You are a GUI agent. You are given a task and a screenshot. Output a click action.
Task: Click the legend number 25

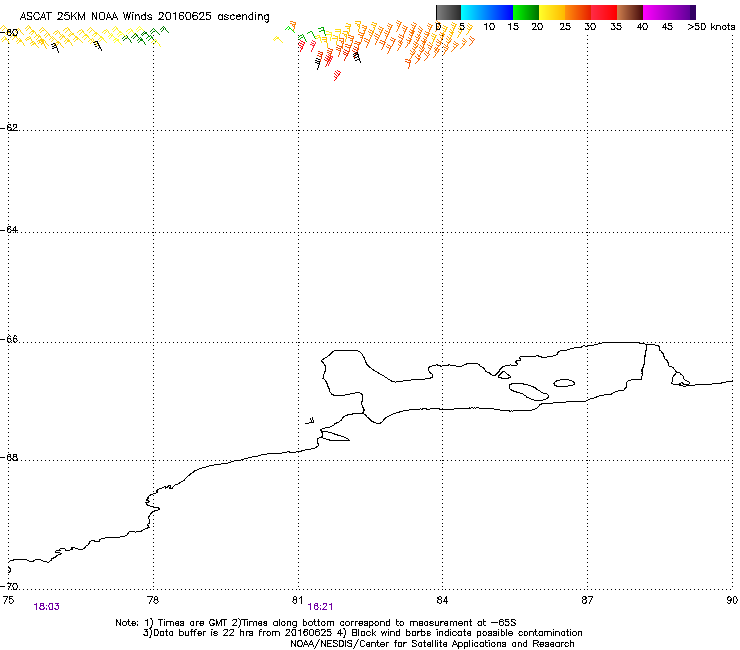click(x=565, y=27)
